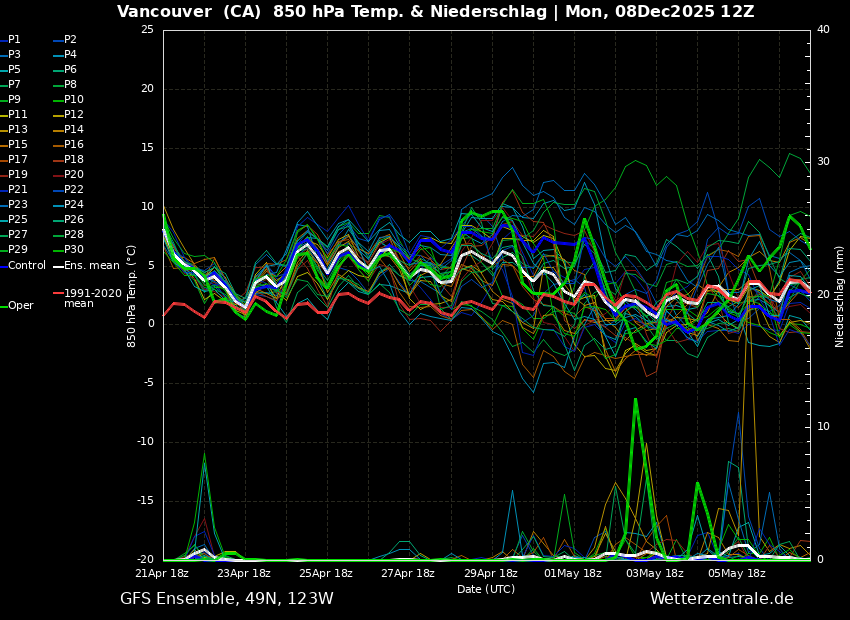Click the white Ens. mean line swatch

58,266
